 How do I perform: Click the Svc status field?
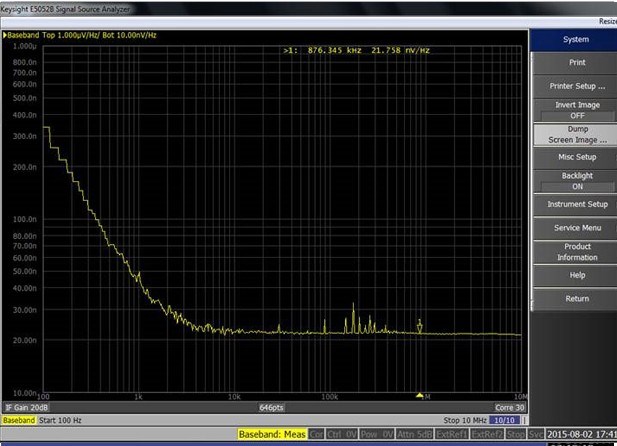coord(536,435)
